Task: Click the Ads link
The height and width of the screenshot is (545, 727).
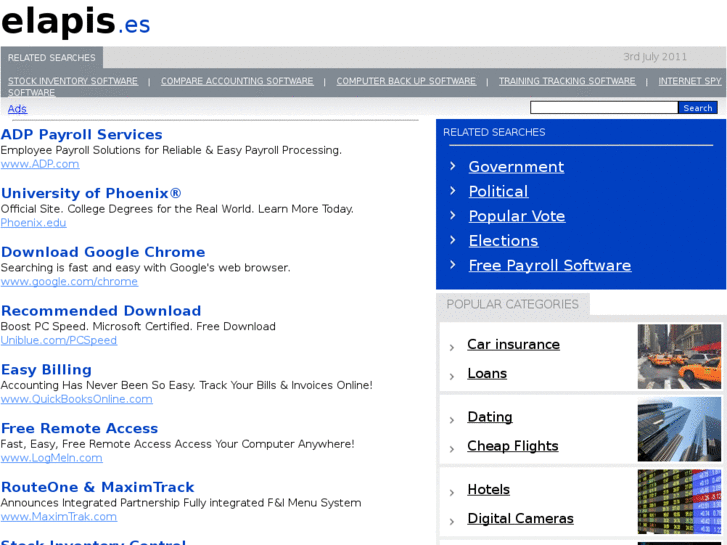Action: pyautogui.click(x=17, y=109)
